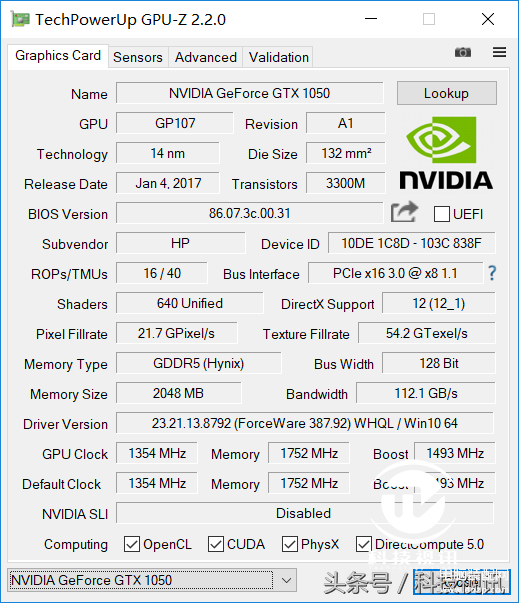
Task: Click the screenshot camera icon
Action: [x=462, y=52]
